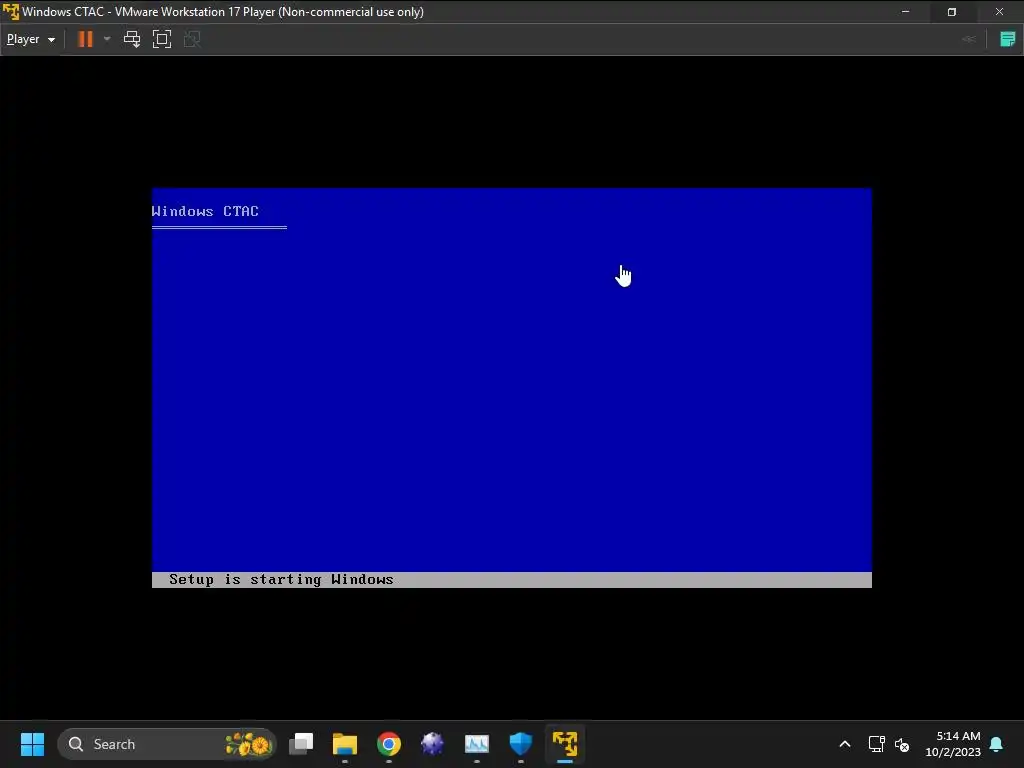This screenshot has height=768, width=1024.
Task: Open the clock showing 5:14 AM
Action: pyautogui.click(x=953, y=744)
